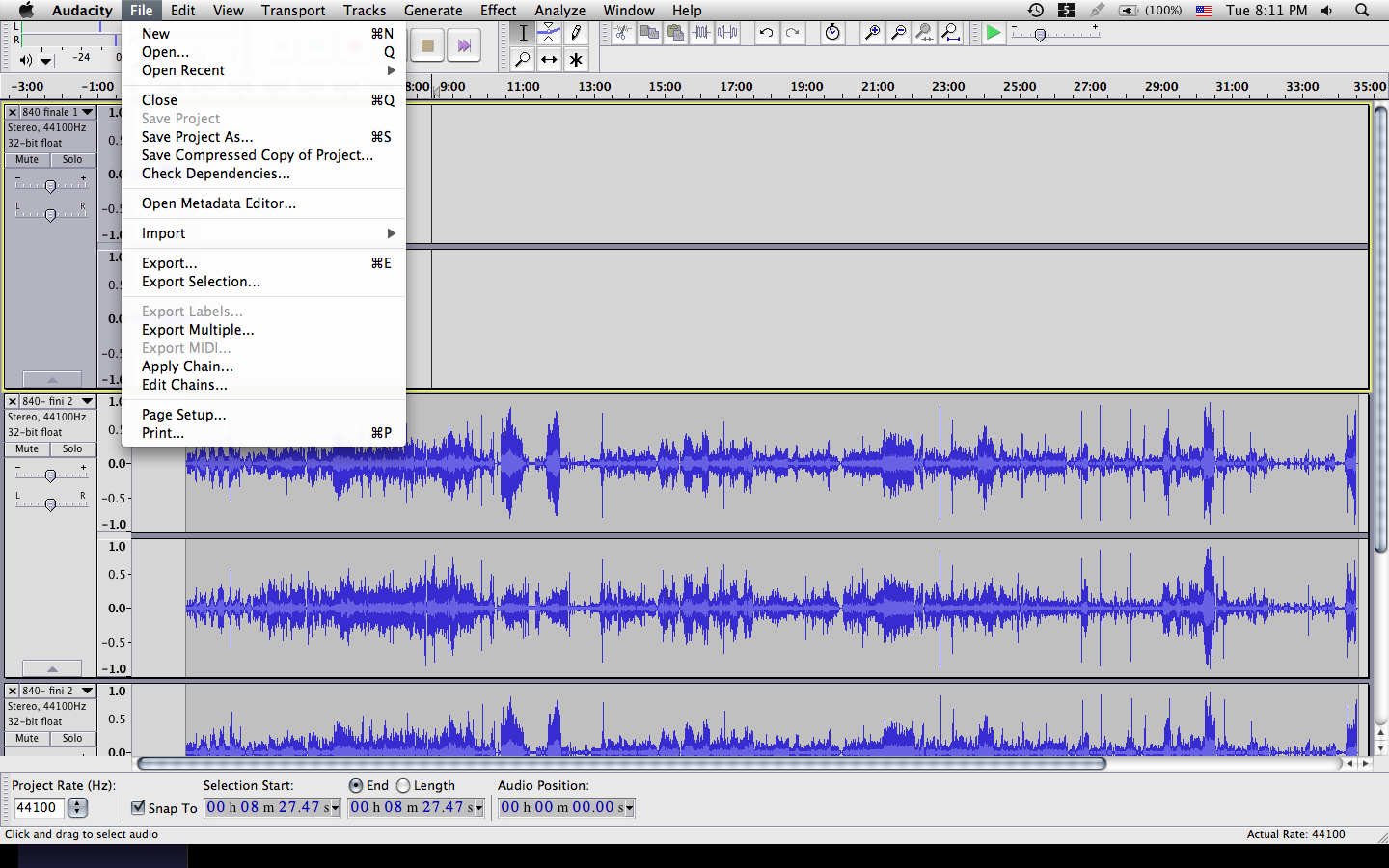
Task: Choose Export Multiple from File menu
Action: click(x=198, y=330)
